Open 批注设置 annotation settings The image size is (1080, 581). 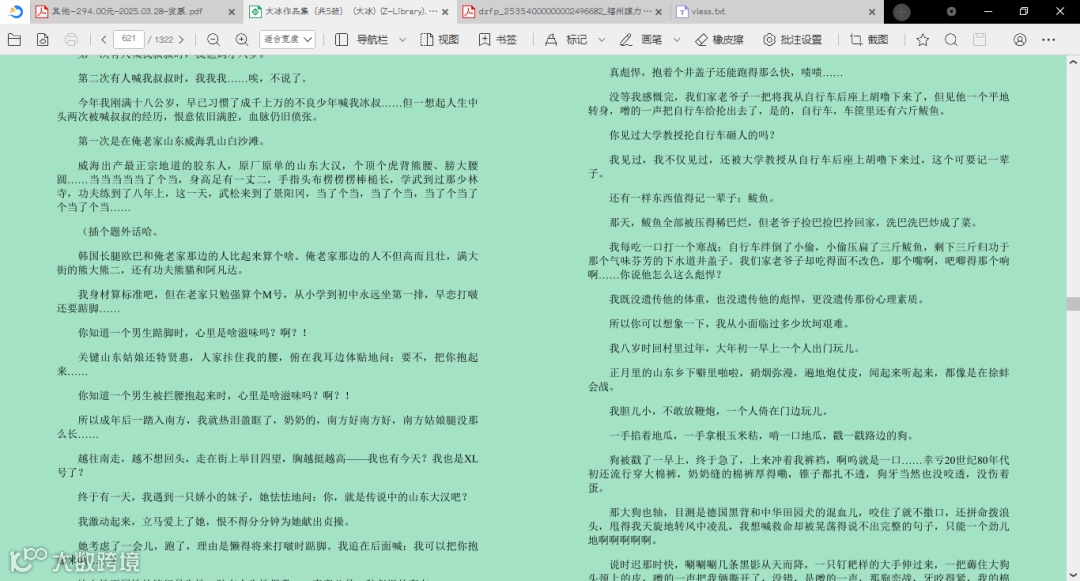[792, 40]
